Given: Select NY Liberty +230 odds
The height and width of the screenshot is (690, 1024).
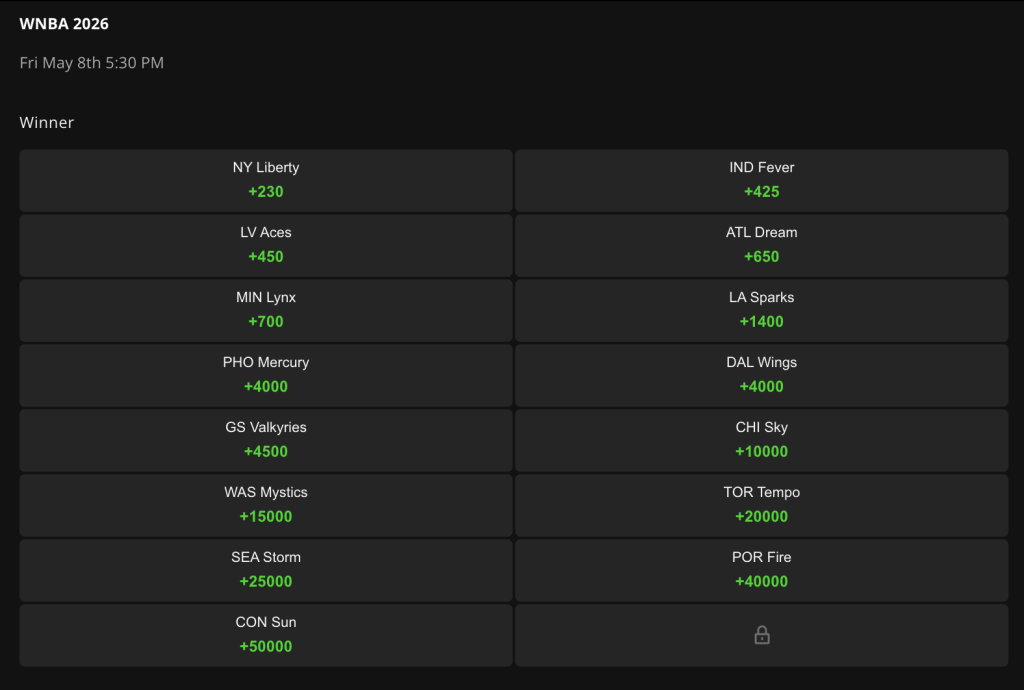Looking at the screenshot, I should point(266,181).
